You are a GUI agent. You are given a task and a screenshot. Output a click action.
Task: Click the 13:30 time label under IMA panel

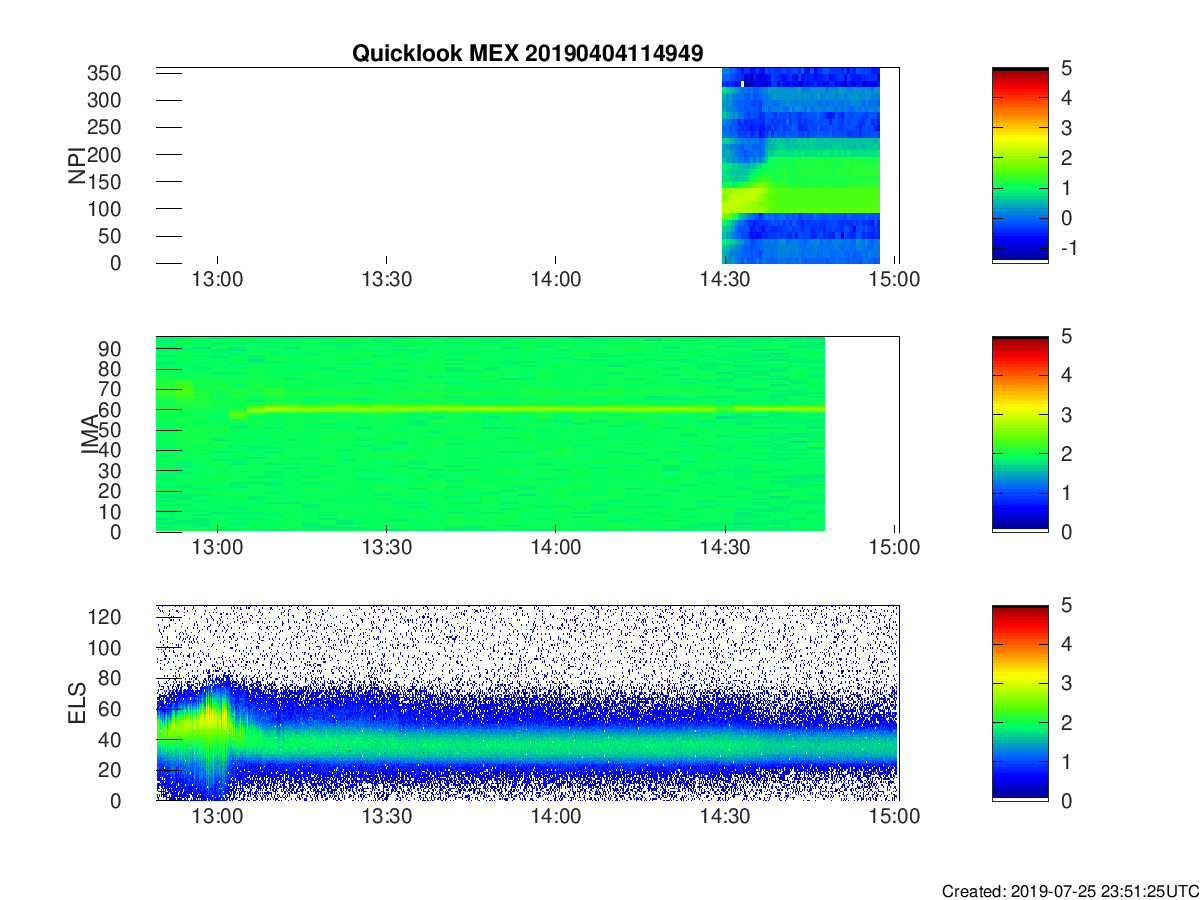(x=387, y=548)
